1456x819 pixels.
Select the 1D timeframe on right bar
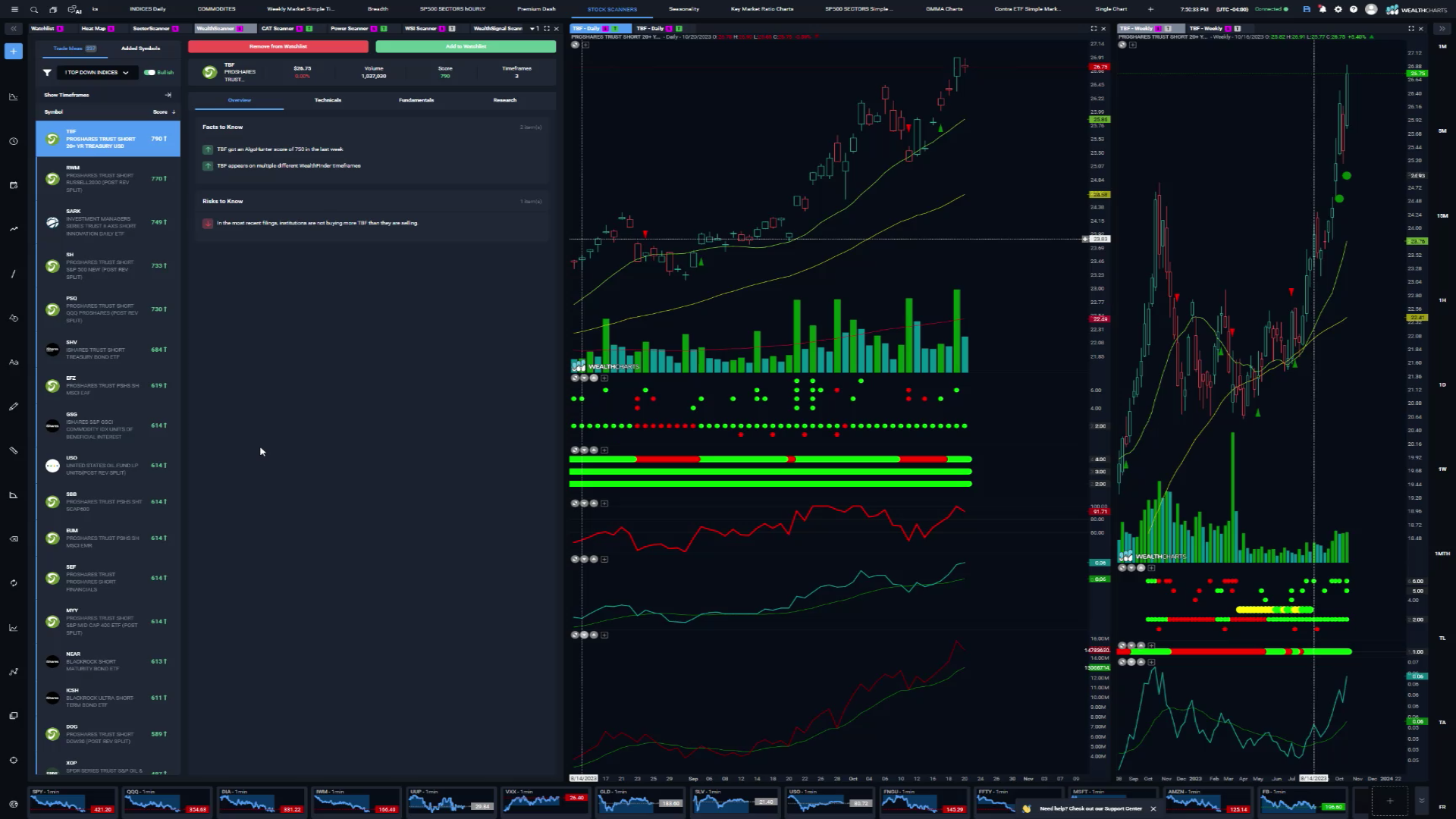click(x=1442, y=384)
